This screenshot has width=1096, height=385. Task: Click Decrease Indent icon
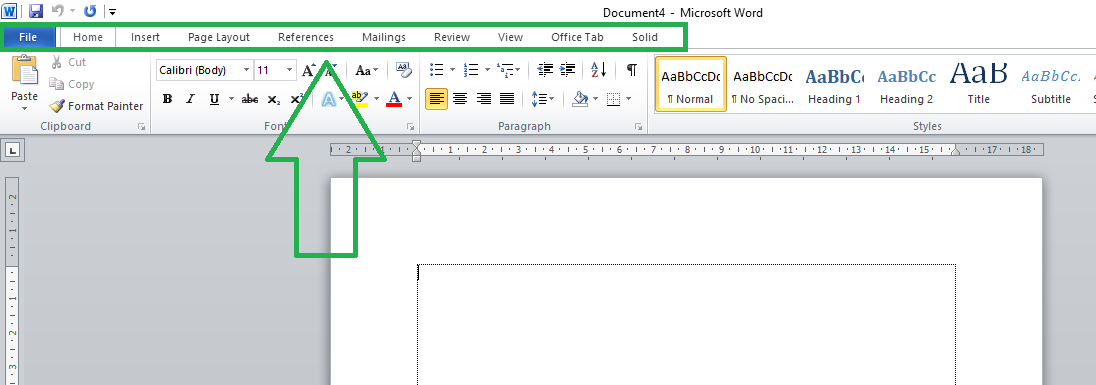point(546,70)
